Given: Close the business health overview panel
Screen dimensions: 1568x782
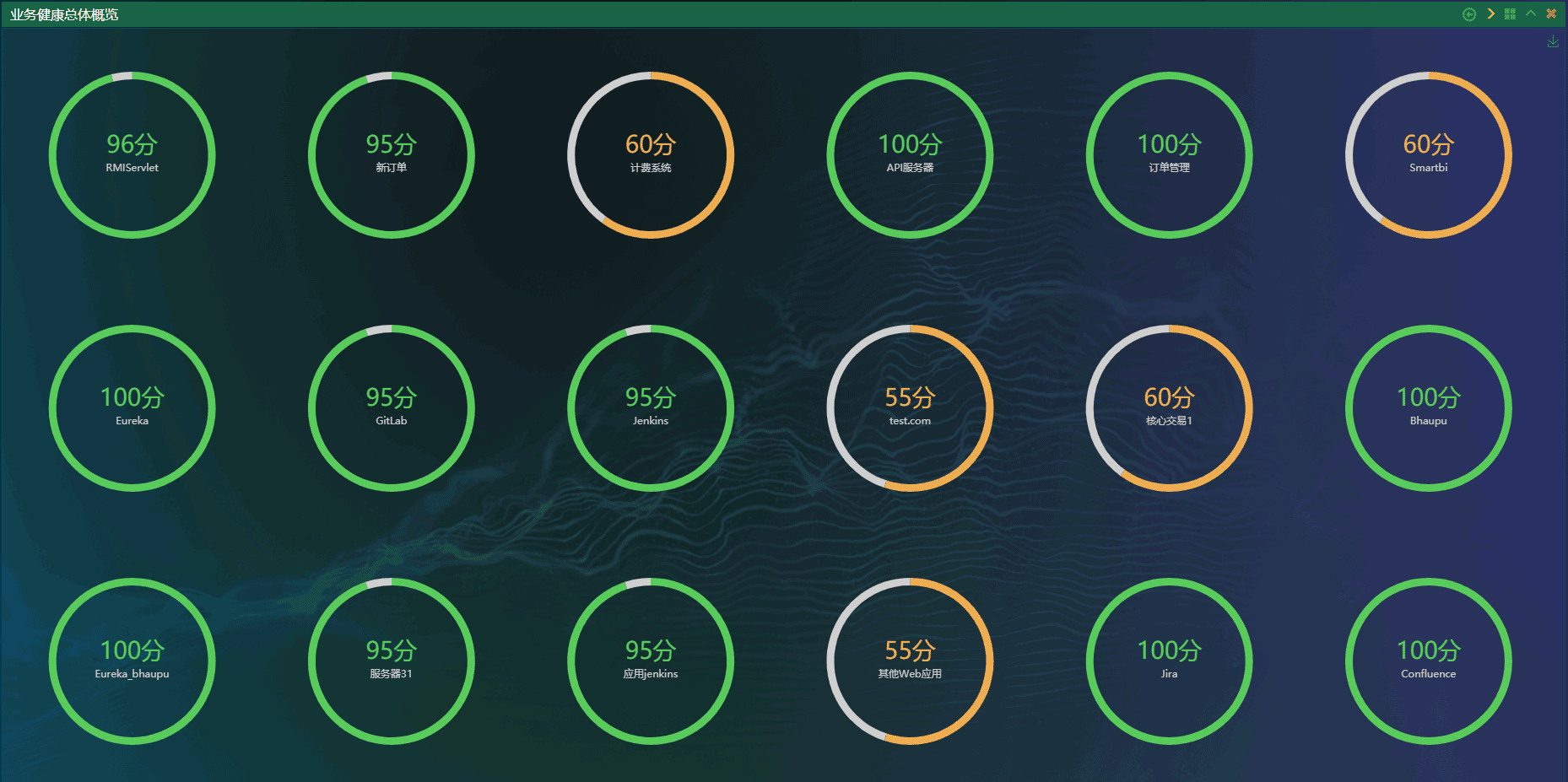Looking at the screenshot, I should [1551, 13].
